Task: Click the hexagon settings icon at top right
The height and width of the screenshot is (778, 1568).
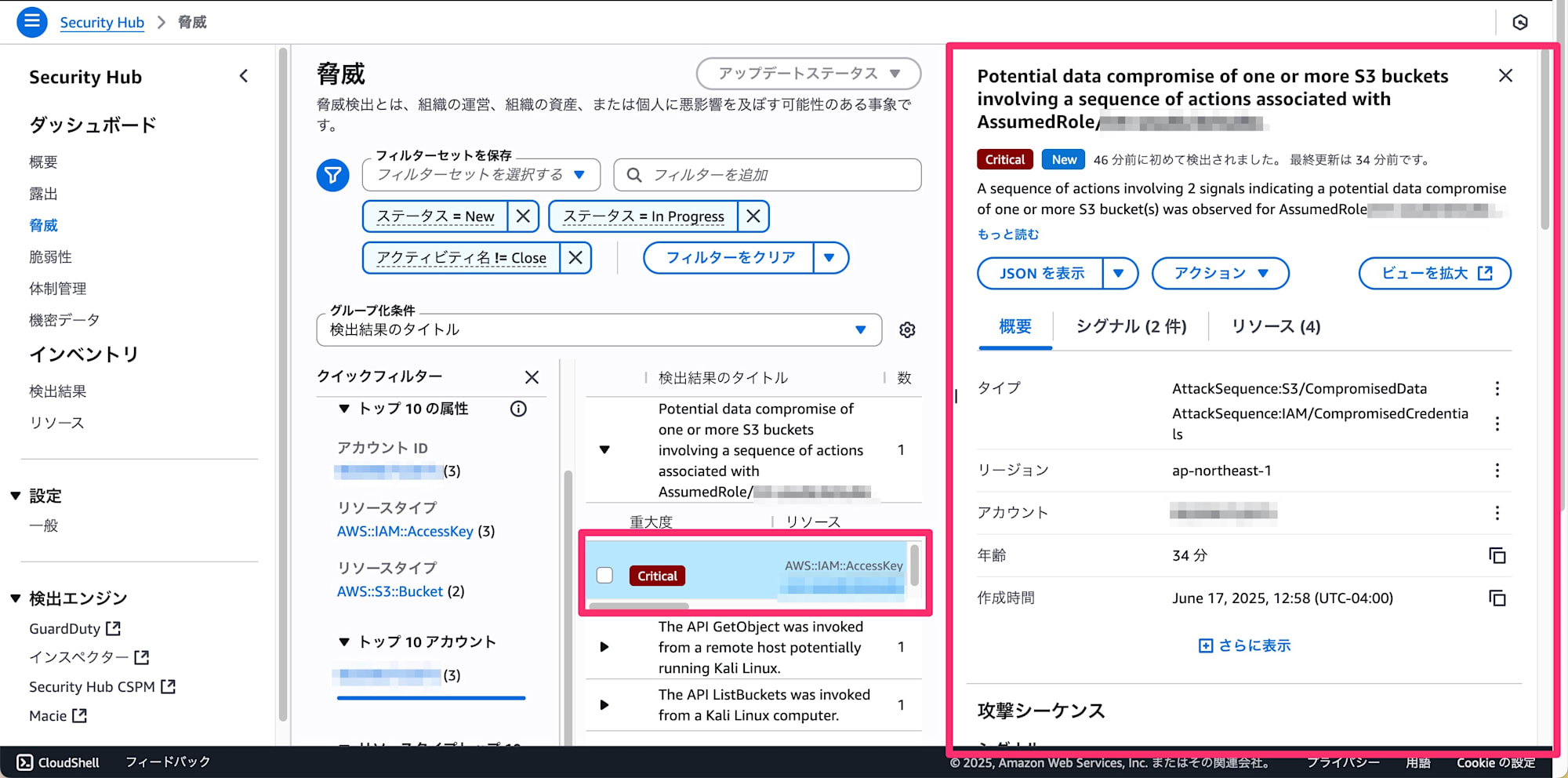Action: point(1519,22)
